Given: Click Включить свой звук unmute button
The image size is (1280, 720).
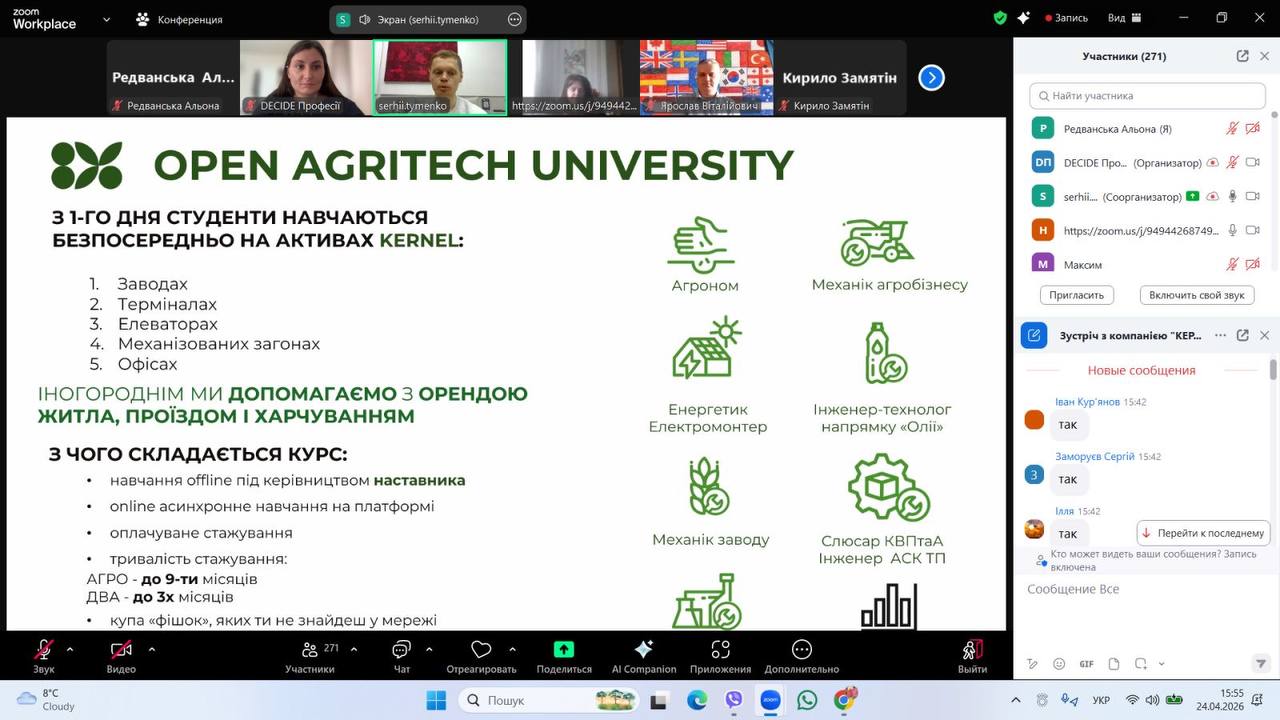Looking at the screenshot, I should (x=1197, y=295).
